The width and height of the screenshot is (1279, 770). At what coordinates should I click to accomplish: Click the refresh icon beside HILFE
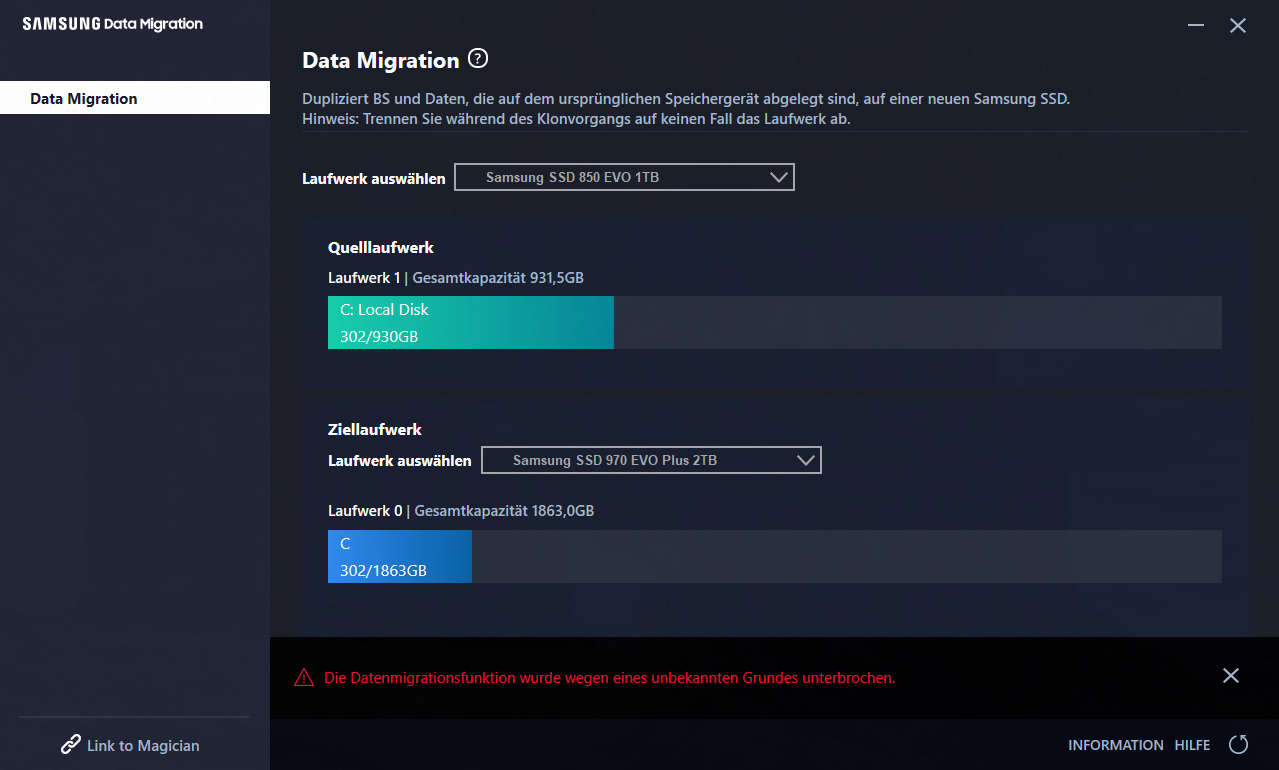coord(1238,744)
